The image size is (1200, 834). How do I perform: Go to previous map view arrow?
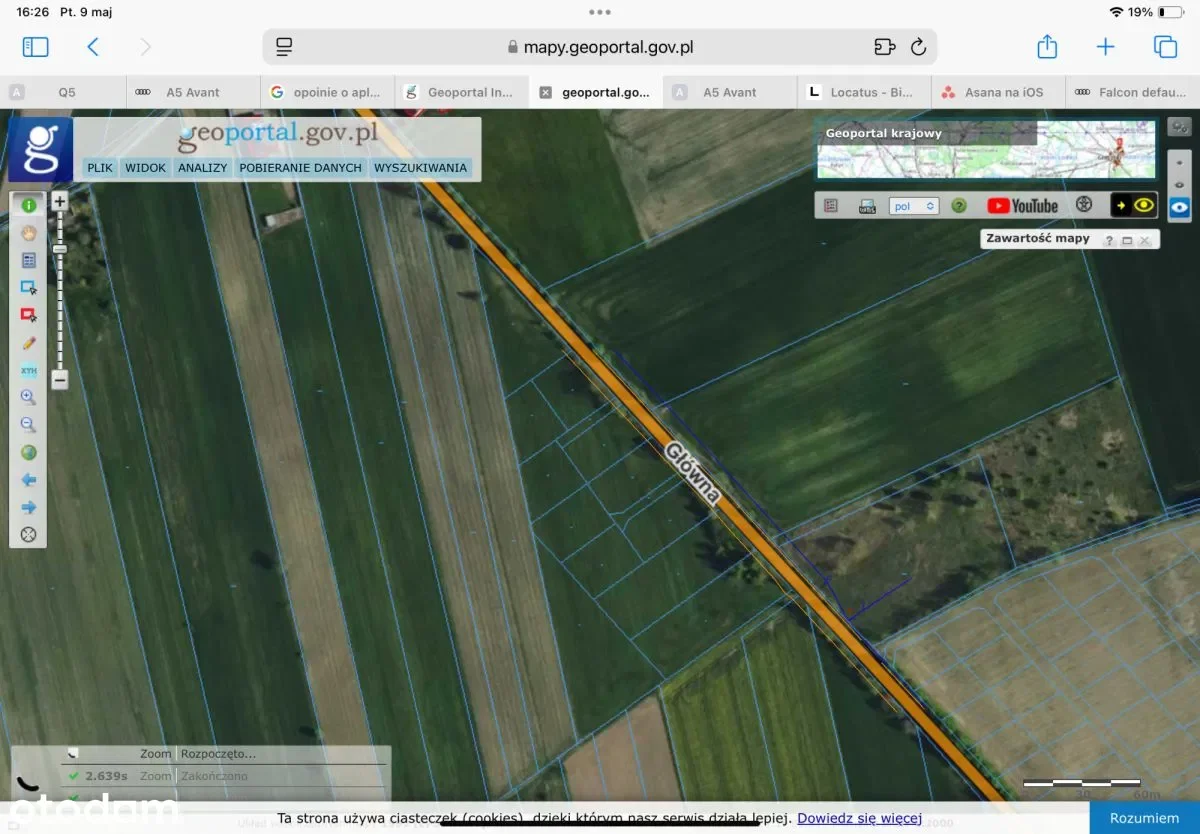pyautogui.click(x=28, y=480)
